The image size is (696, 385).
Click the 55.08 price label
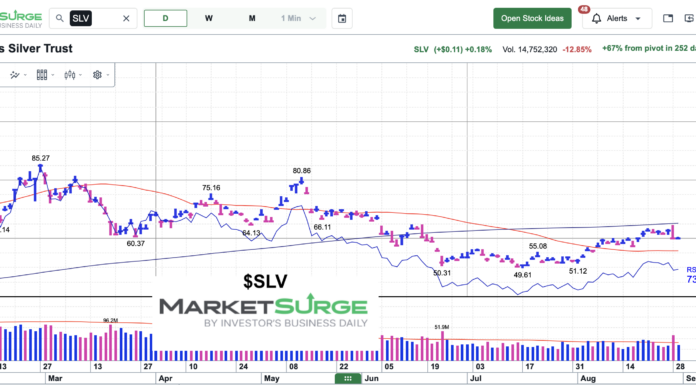(x=538, y=246)
